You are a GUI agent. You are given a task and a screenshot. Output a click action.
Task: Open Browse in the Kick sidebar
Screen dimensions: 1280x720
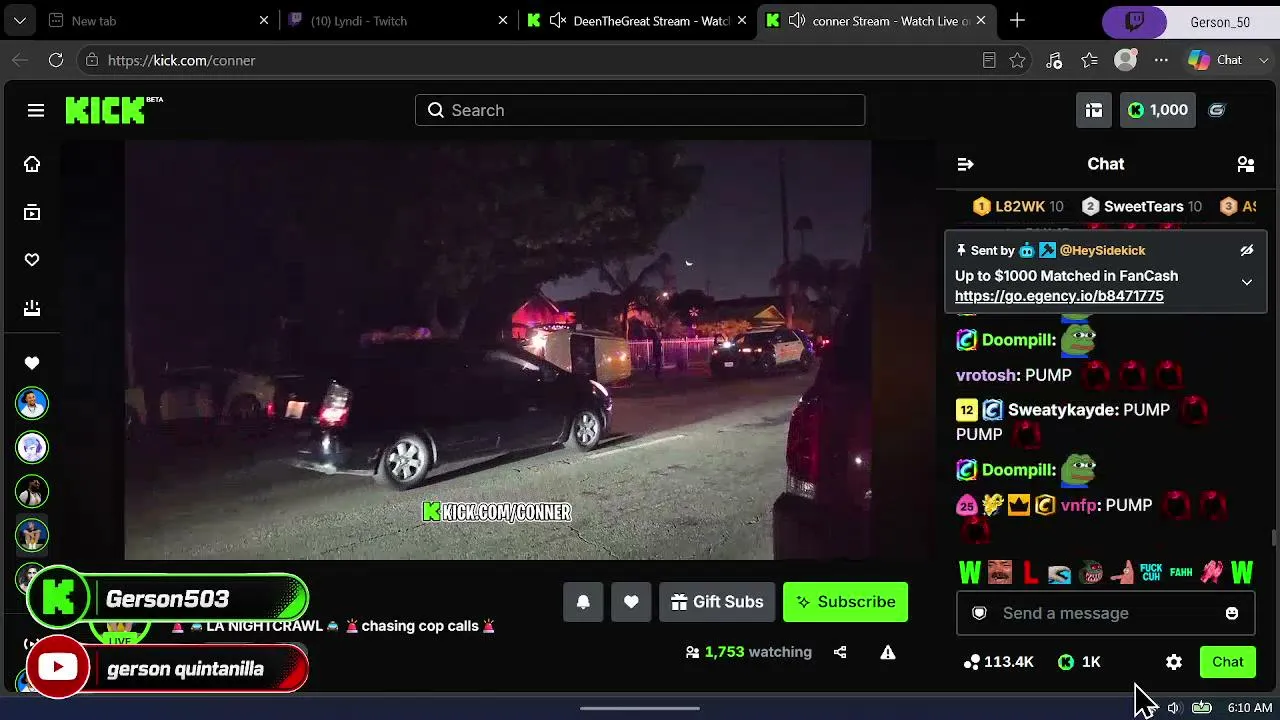click(32, 212)
